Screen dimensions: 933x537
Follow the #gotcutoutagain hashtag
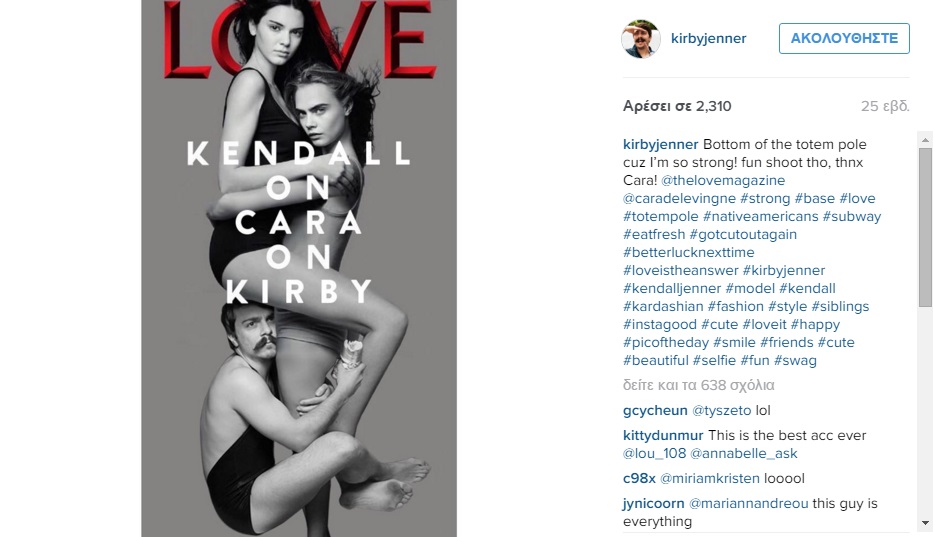(743, 235)
